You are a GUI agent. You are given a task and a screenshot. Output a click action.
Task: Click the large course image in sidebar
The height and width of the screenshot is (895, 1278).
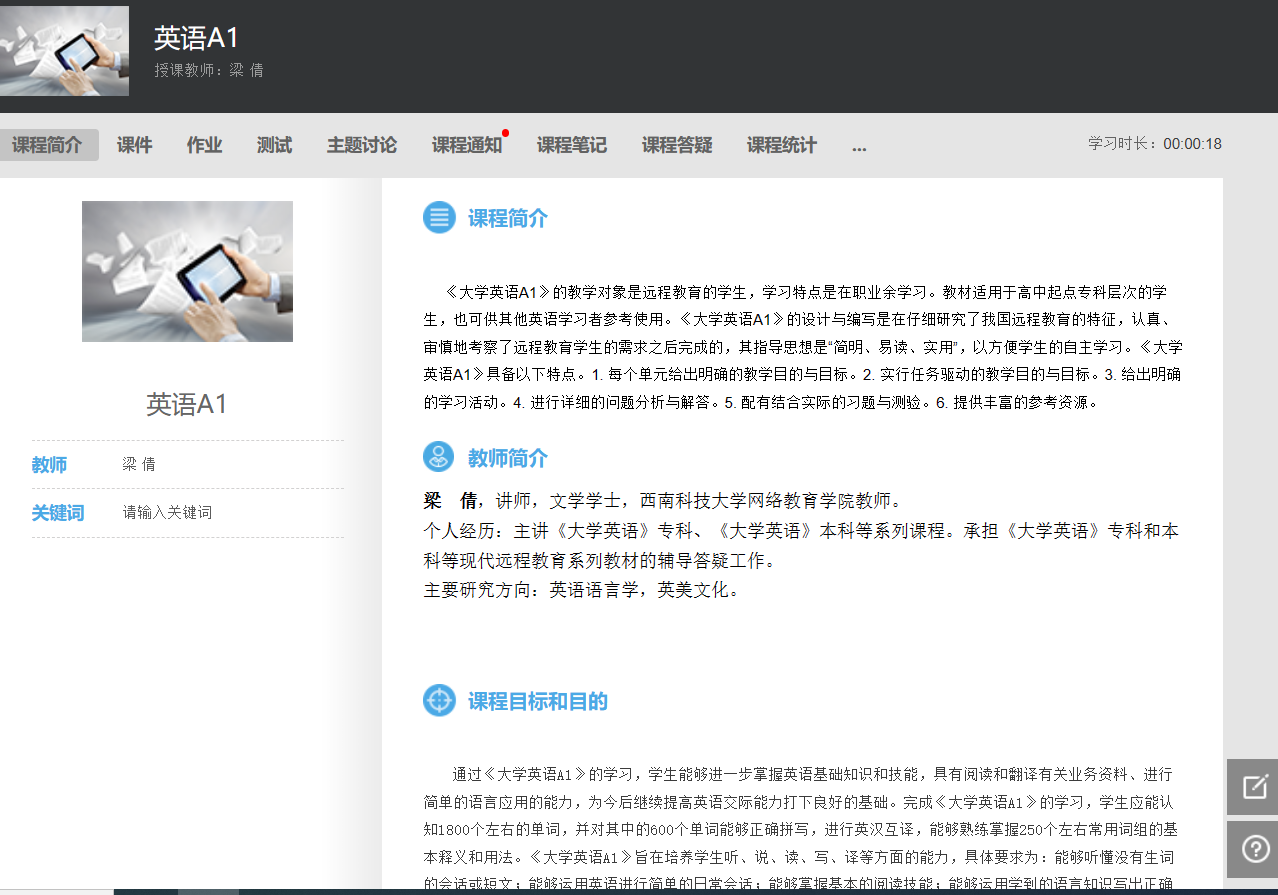coord(187,271)
